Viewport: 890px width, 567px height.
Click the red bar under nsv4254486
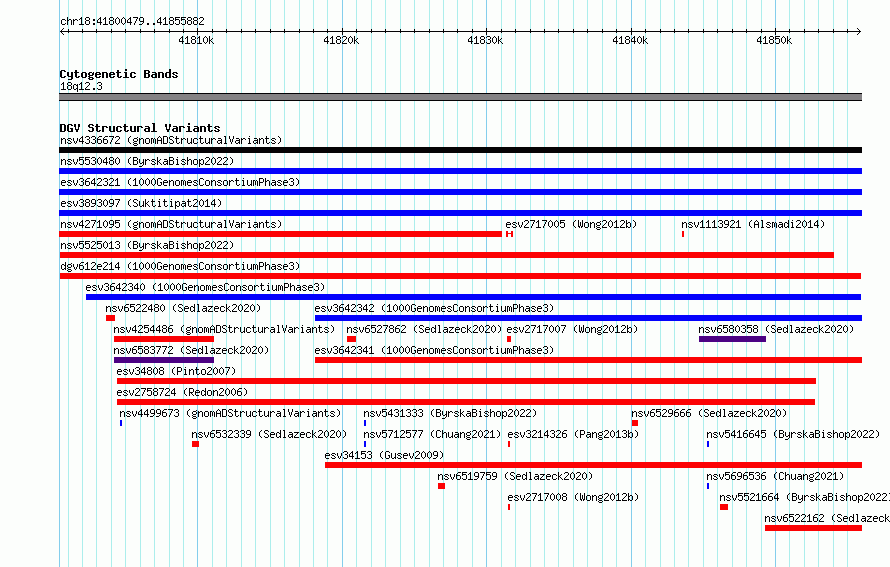[163, 339]
